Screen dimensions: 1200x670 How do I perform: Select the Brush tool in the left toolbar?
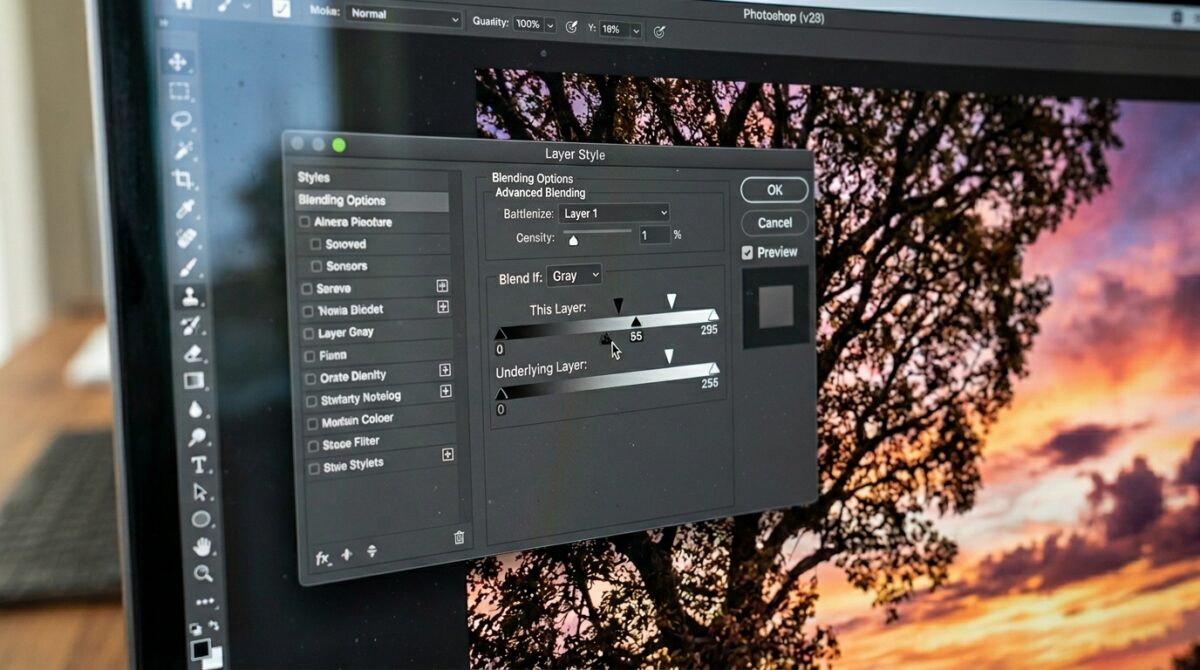[187, 267]
